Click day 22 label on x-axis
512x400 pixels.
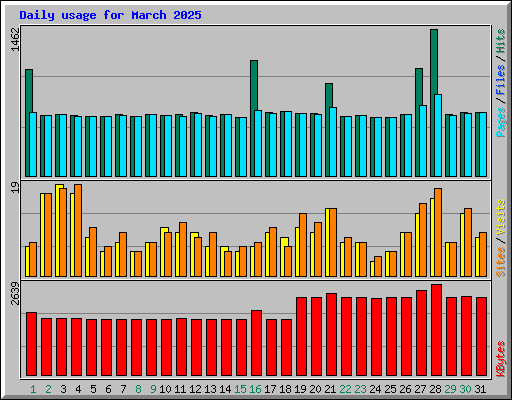tap(345, 389)
